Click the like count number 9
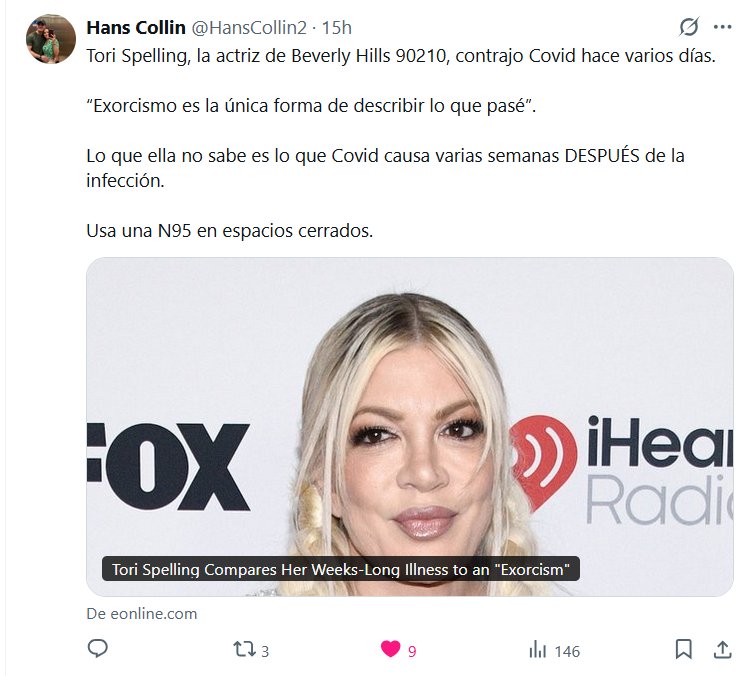This screenshot has width=754, height=676. tap(412, 651)
